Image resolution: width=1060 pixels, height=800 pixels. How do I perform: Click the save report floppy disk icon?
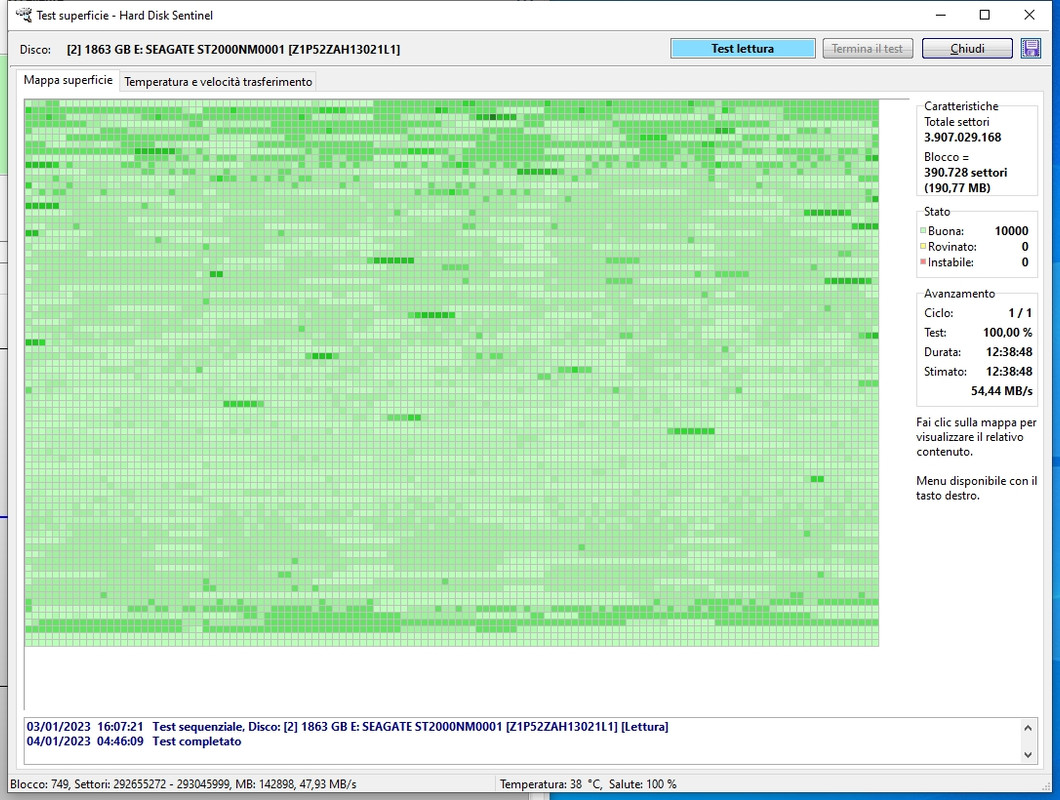coord(1030,49)
